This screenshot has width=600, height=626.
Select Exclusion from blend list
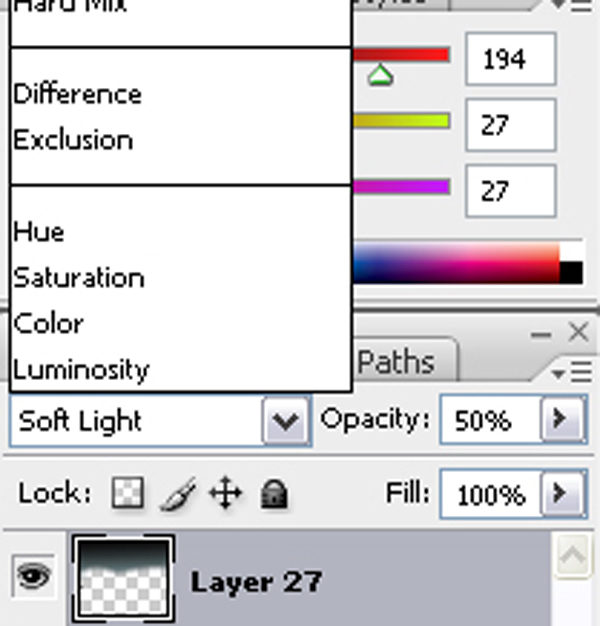point(73,140)
